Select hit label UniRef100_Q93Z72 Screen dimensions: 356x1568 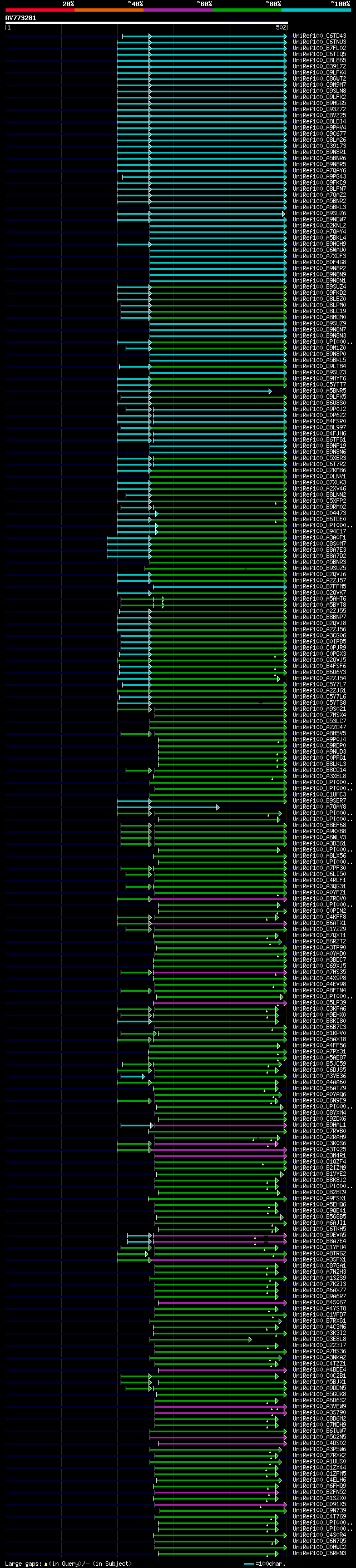point(319,110)
